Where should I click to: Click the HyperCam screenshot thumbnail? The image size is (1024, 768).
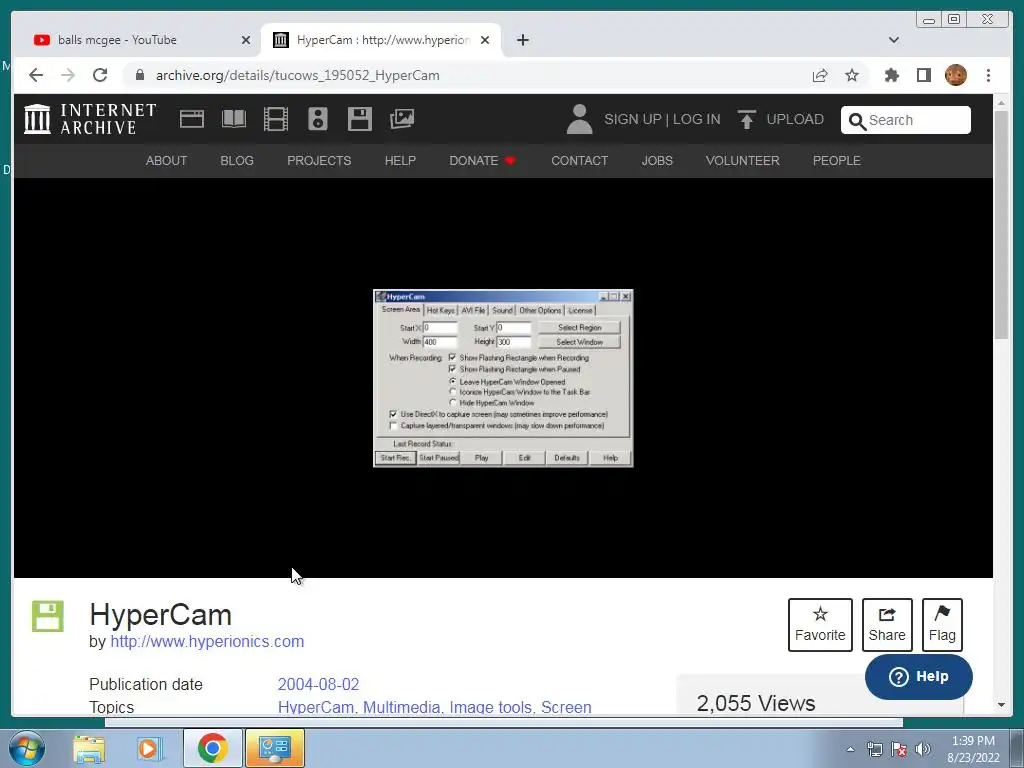tap(503, 378)
